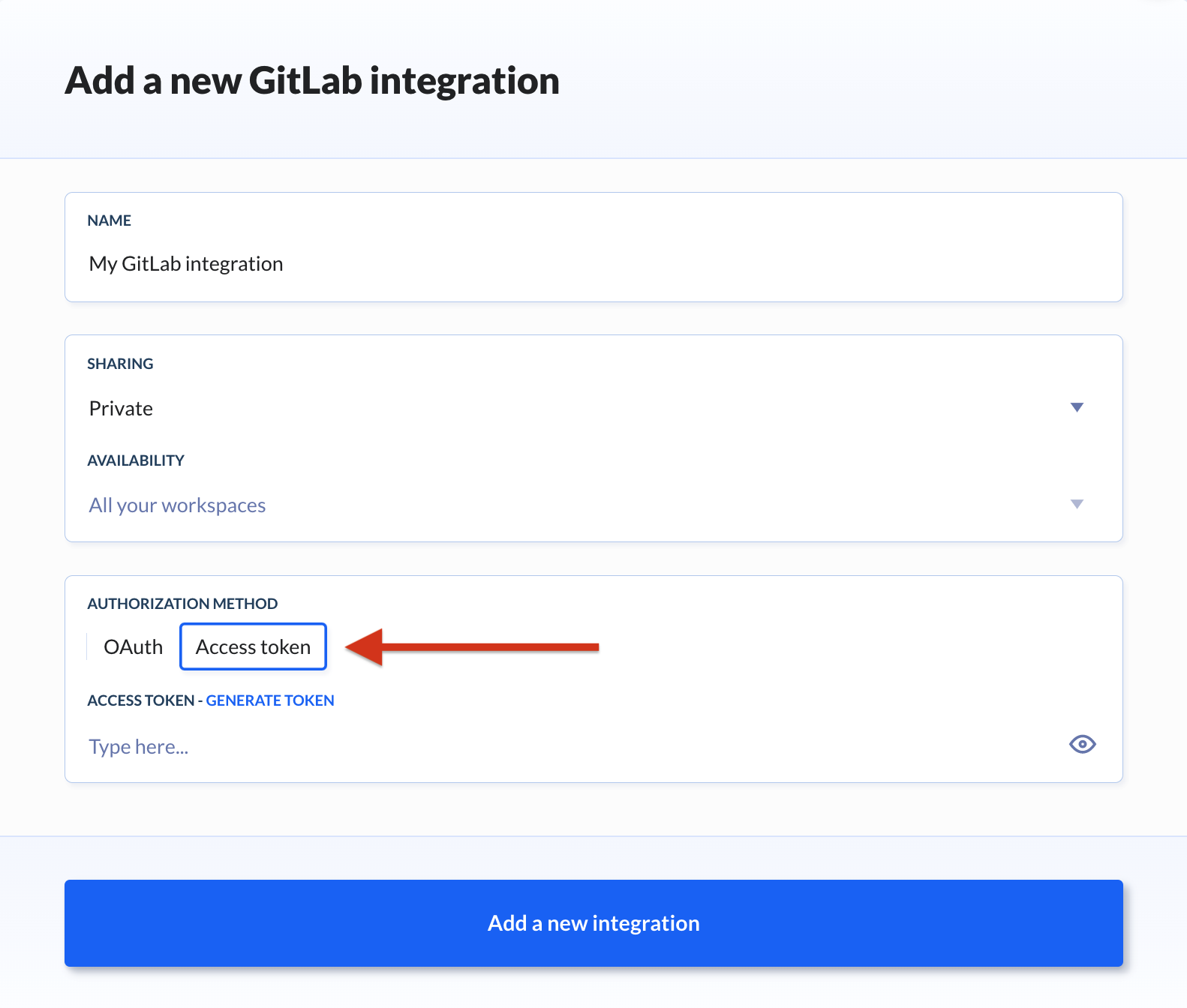The width and height of the screenshot is (1187, 1008).
Task: Click the Sharing dropdown arrow triangle
Action: [x=1077, y=407]
